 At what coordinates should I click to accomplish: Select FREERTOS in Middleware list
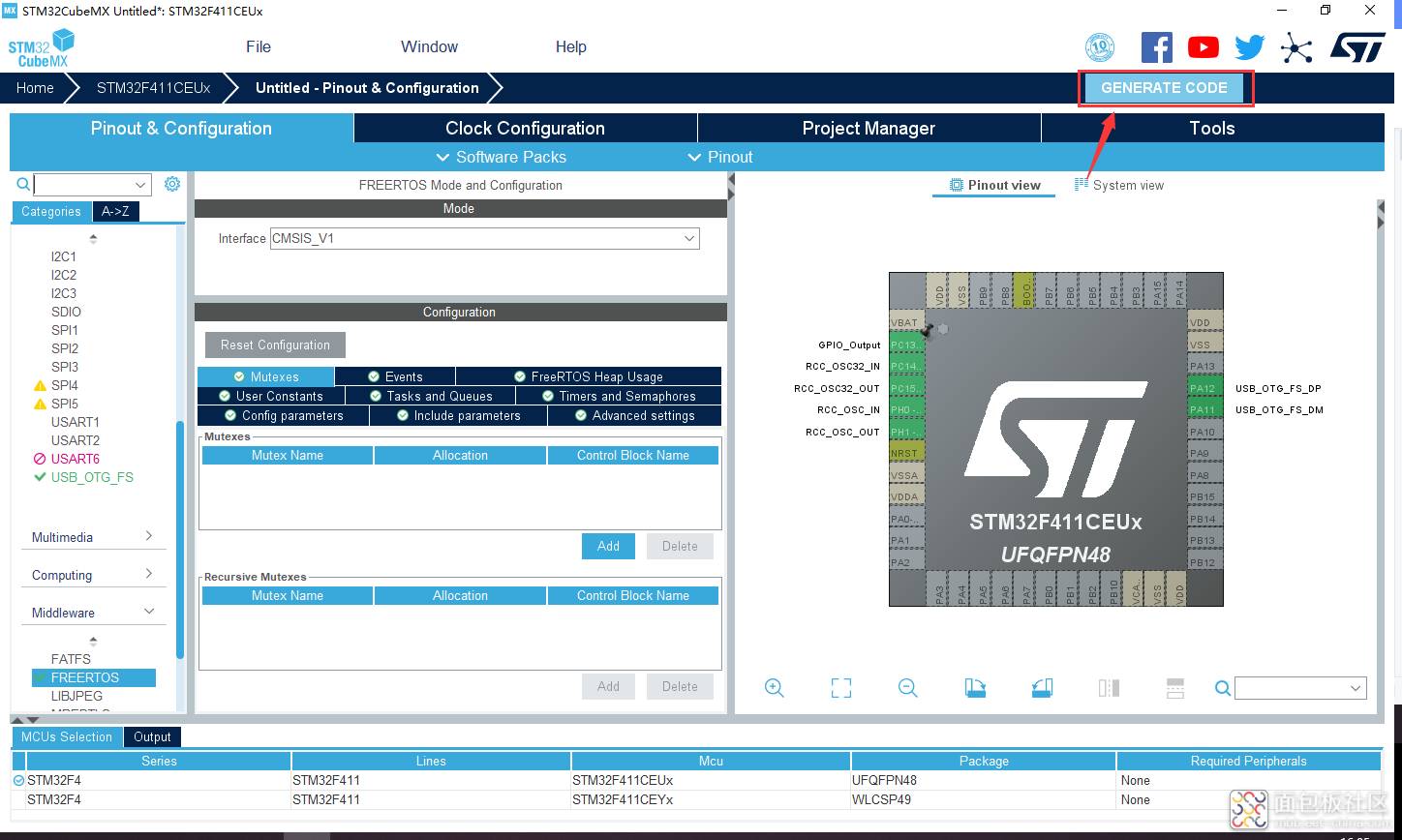93,677
